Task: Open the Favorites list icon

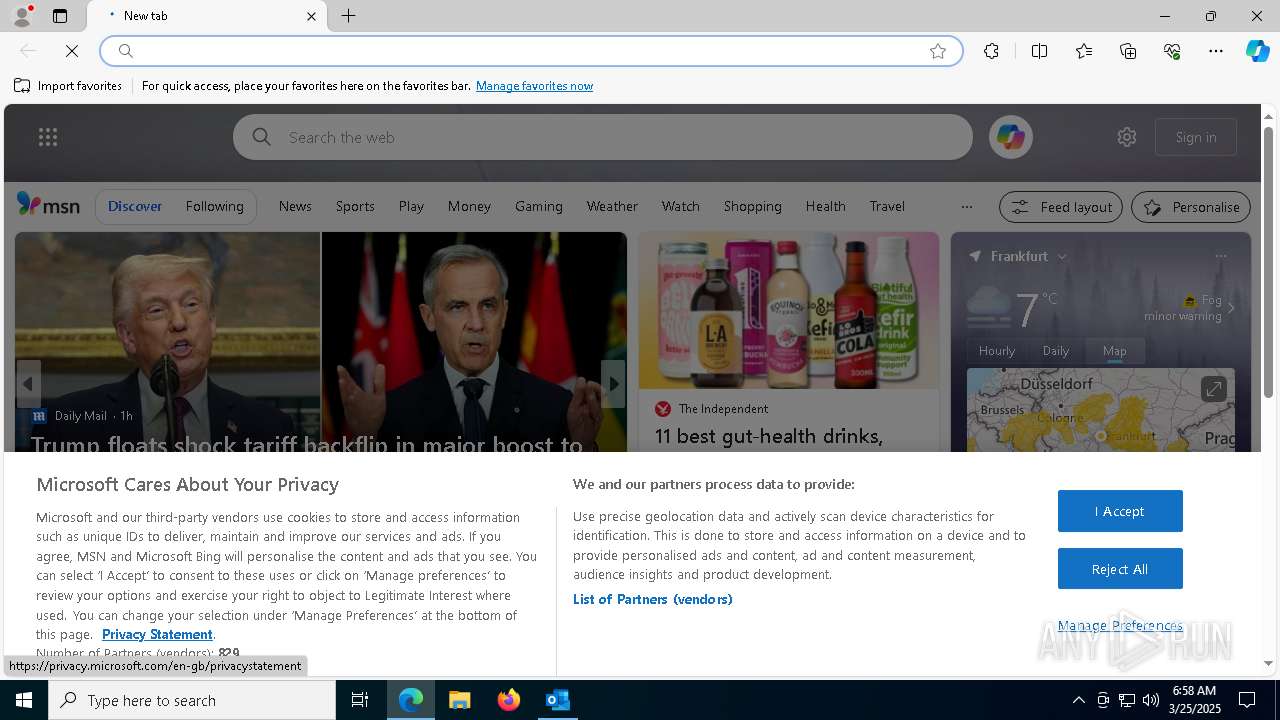Action: click(x=1084, y=51)
